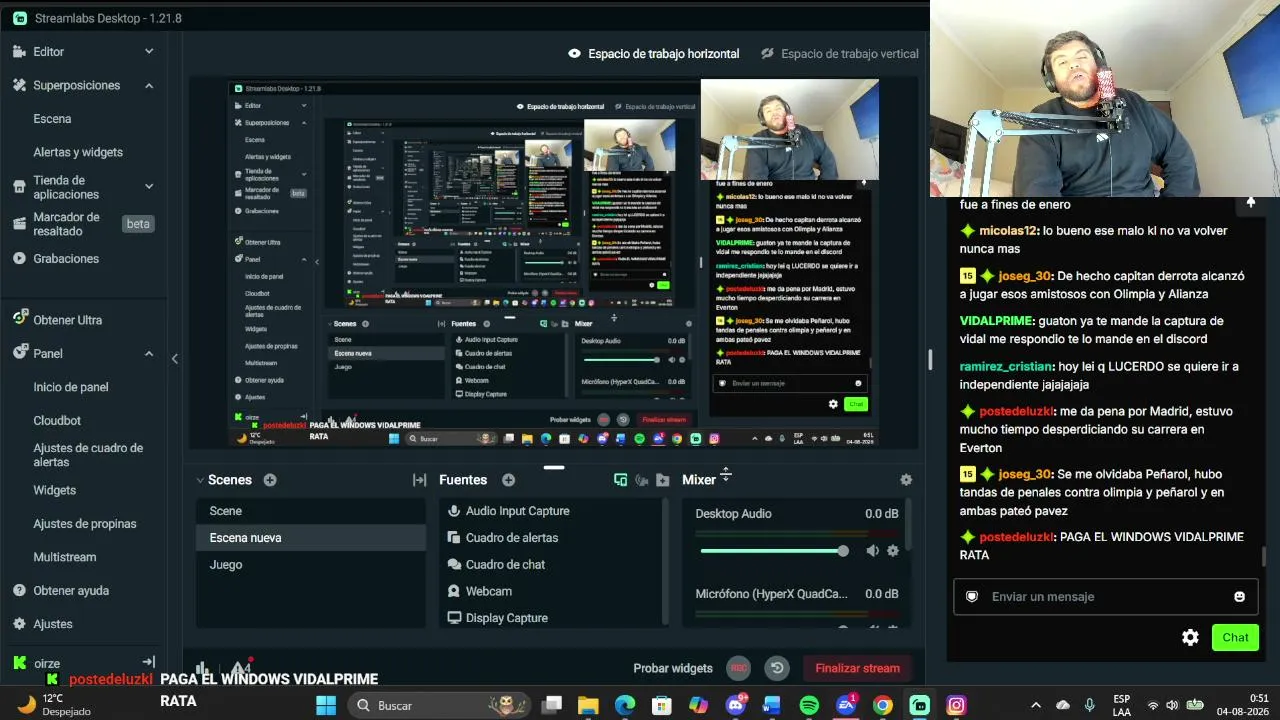The height and width of the screenshot is (720, 1280).
Task: Click the Superposiciones icon in sidebar
Action: pos(19,85)
